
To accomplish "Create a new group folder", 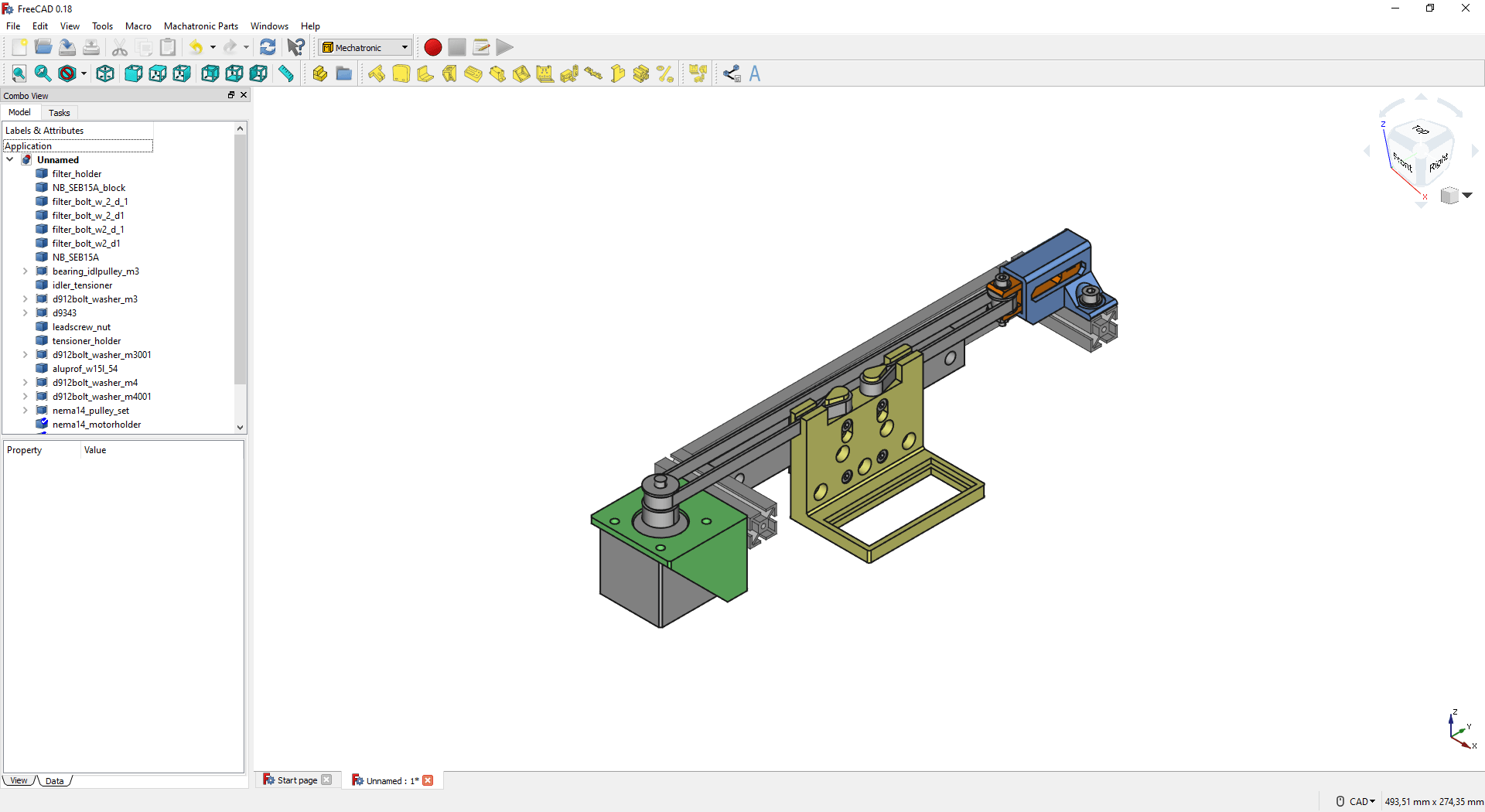I will (x=343, y=73).
